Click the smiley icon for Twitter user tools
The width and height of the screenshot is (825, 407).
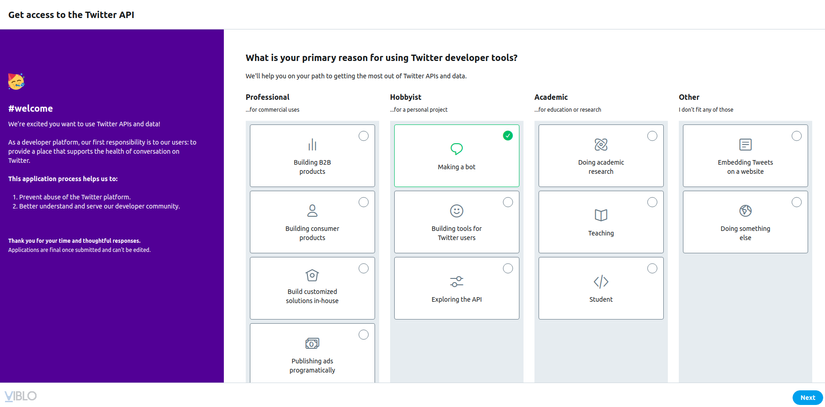(457, 211)
